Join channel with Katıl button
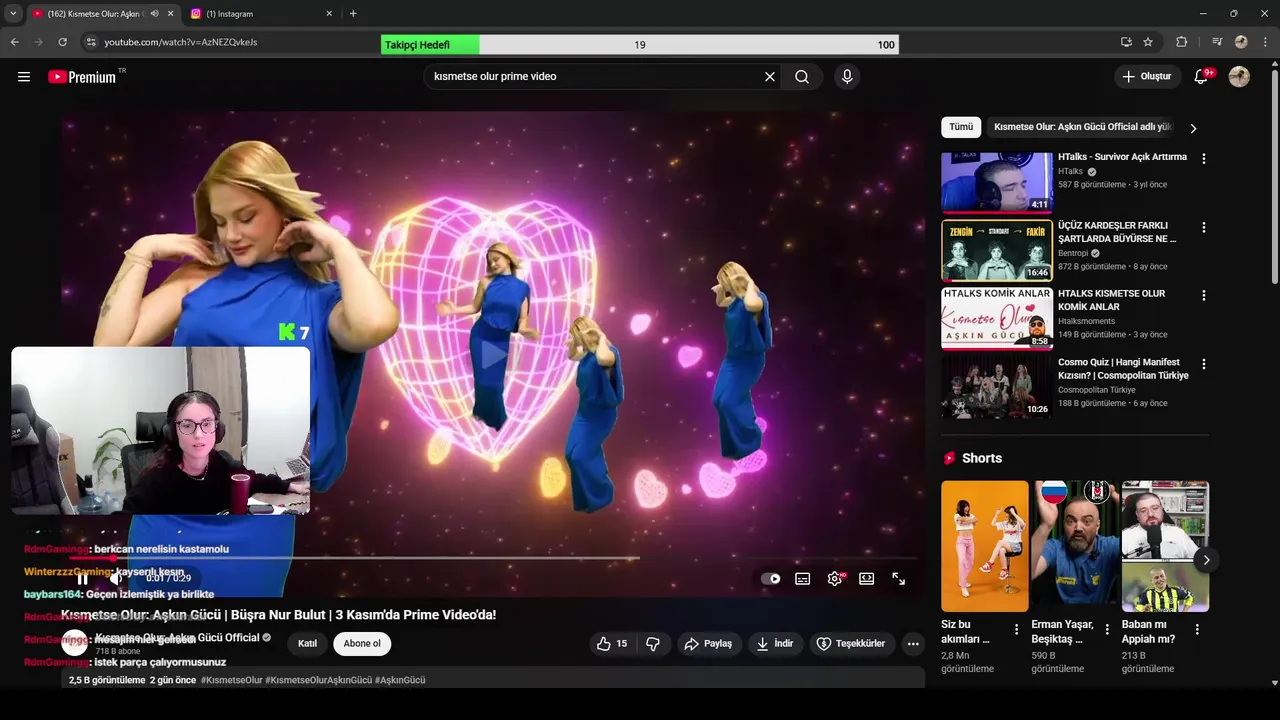 coord(307,644)
